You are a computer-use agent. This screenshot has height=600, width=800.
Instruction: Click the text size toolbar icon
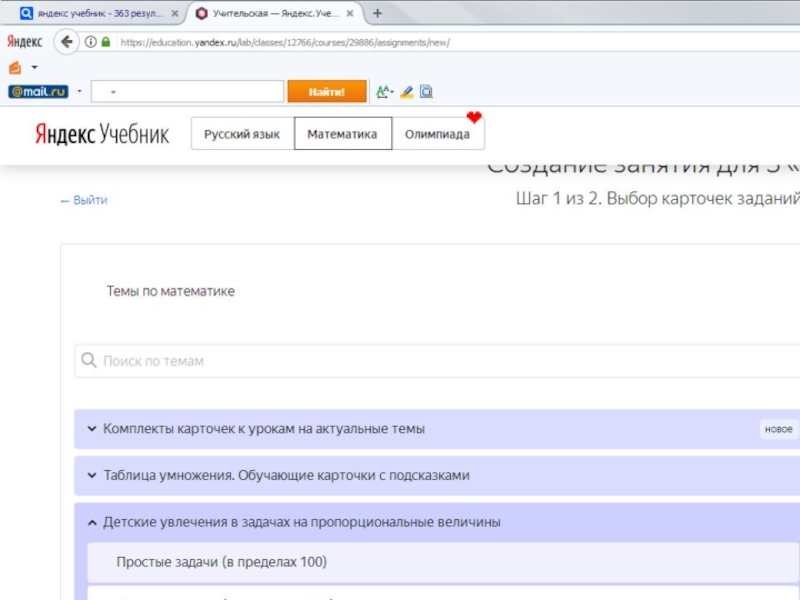(x=383, y=92)
